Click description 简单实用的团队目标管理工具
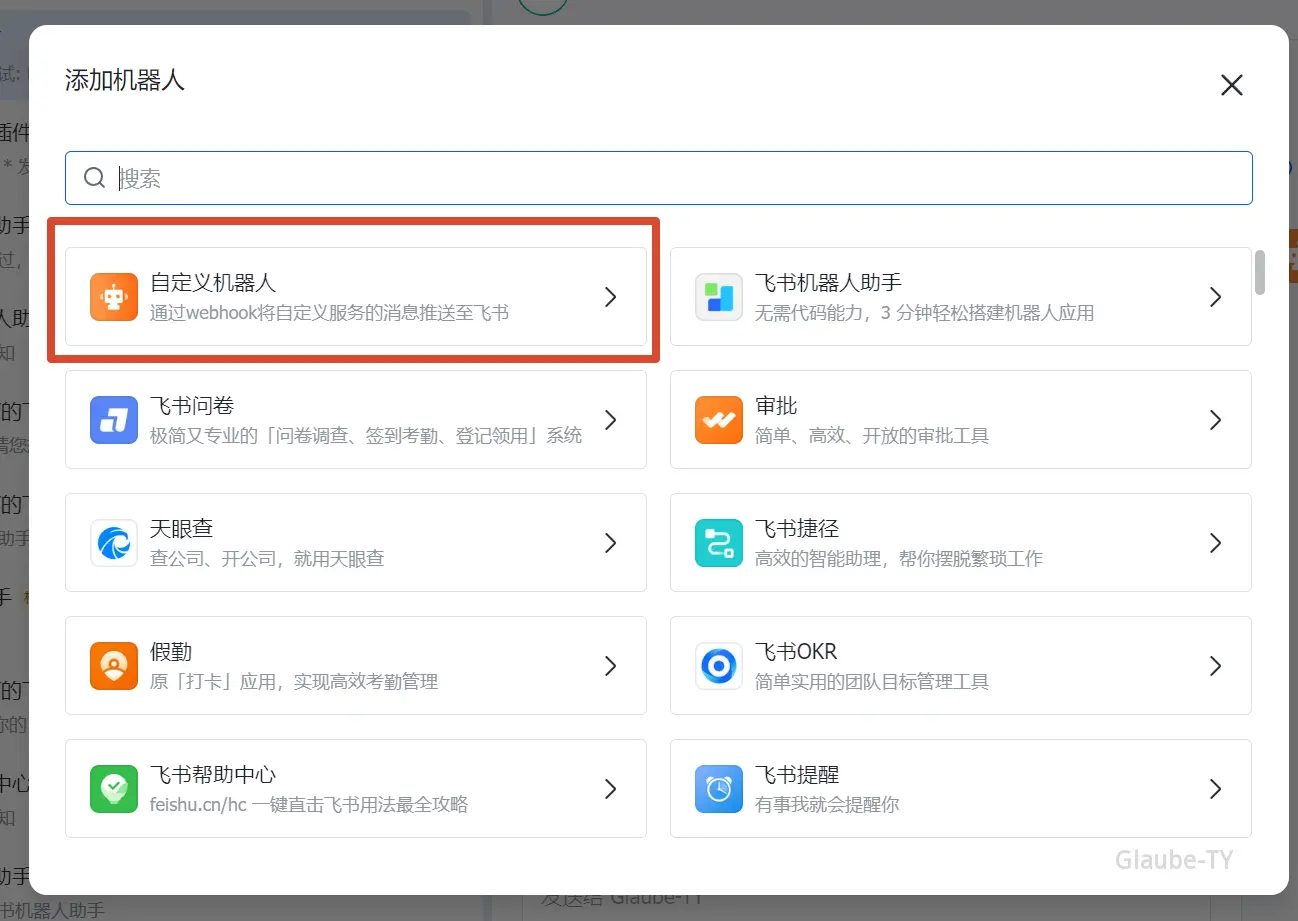 [x=872, y=682]
